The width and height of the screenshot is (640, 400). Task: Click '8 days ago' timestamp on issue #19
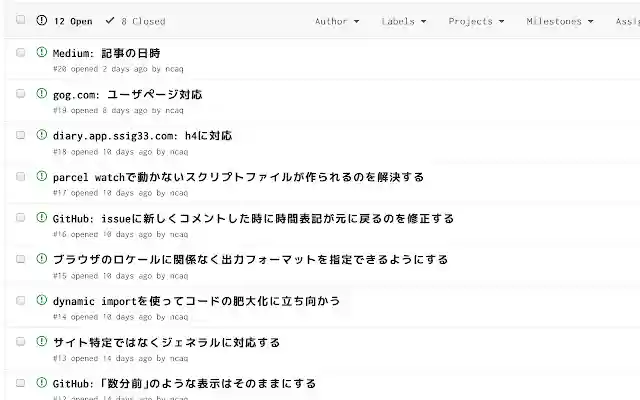125,110
